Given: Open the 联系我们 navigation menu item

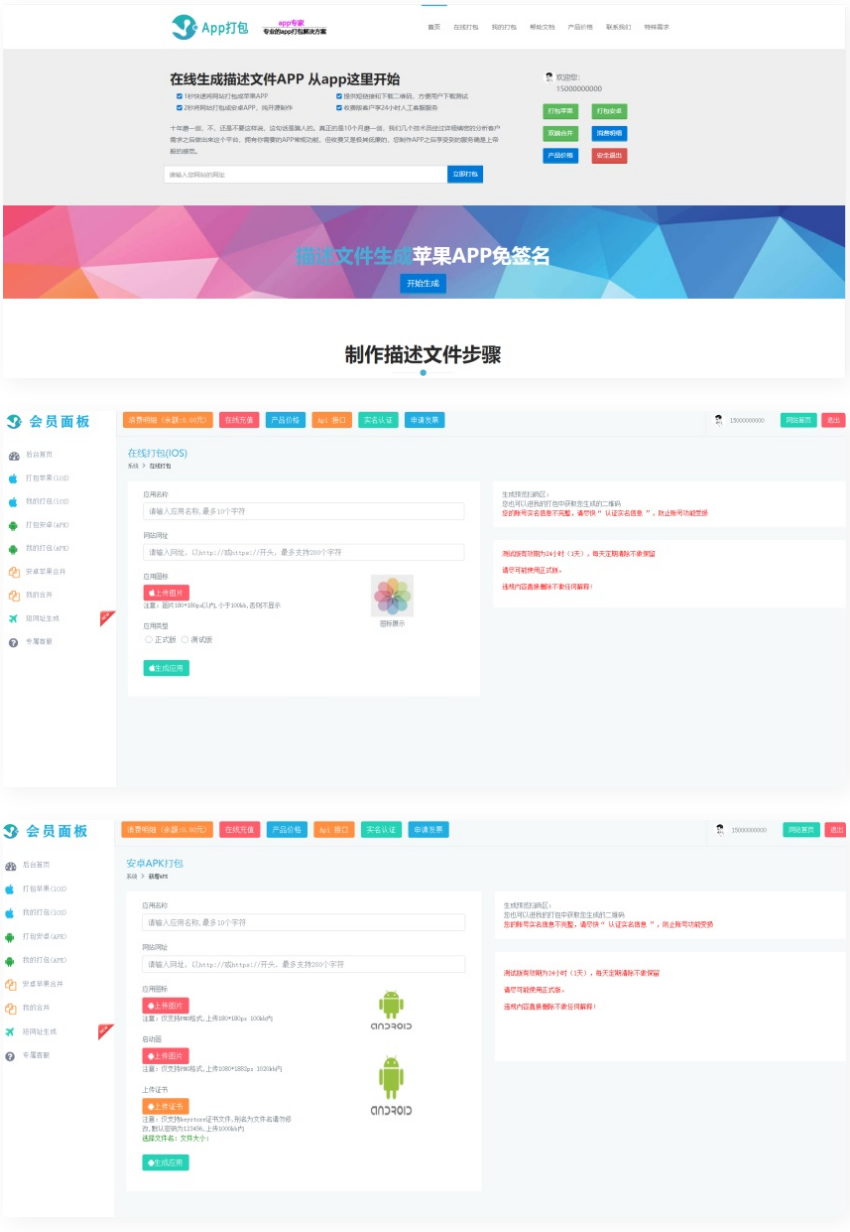Looking at the screenshot, I should pos(617,28).
